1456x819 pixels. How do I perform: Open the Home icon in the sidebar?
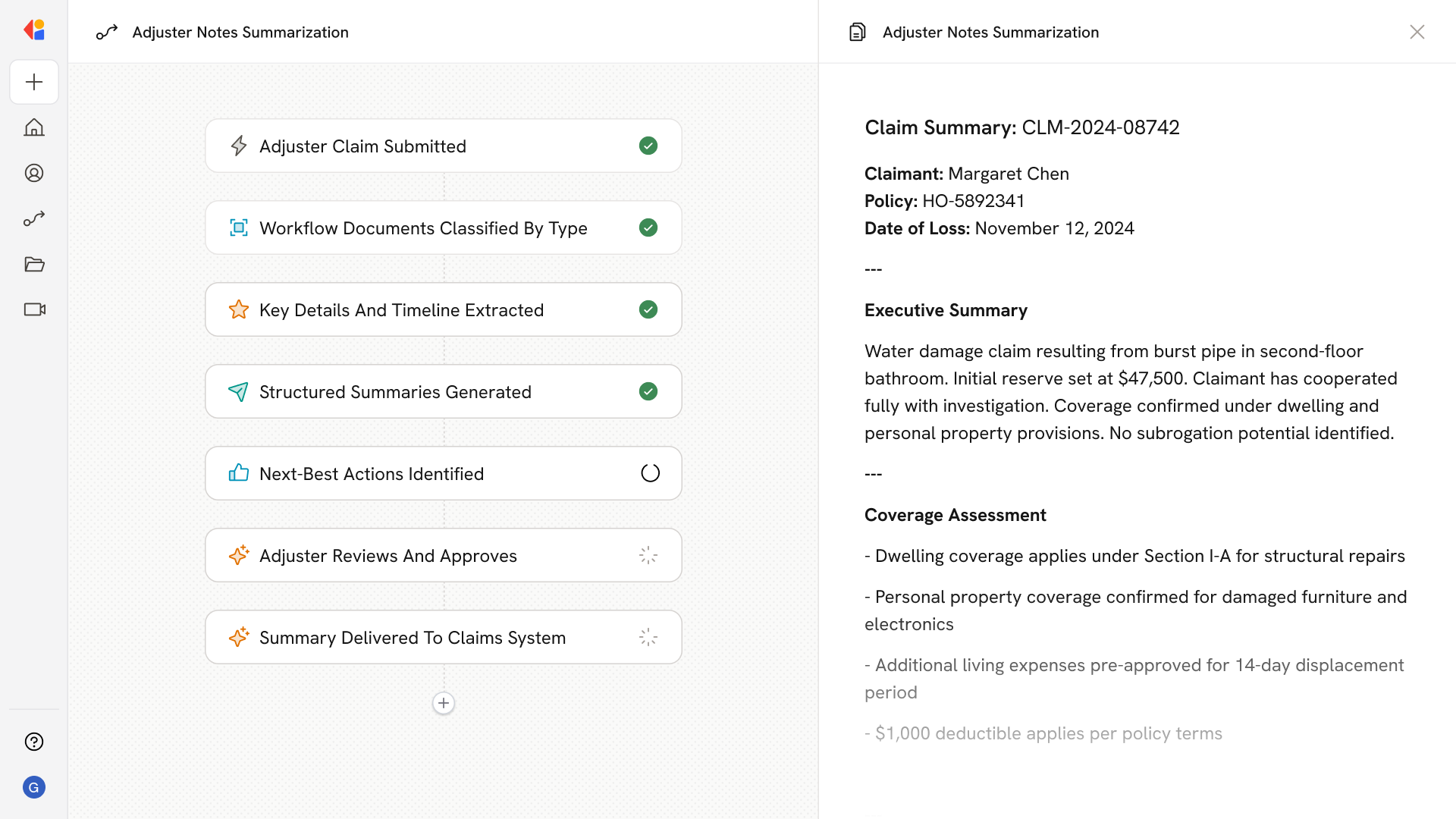click(x=34, y=127)
